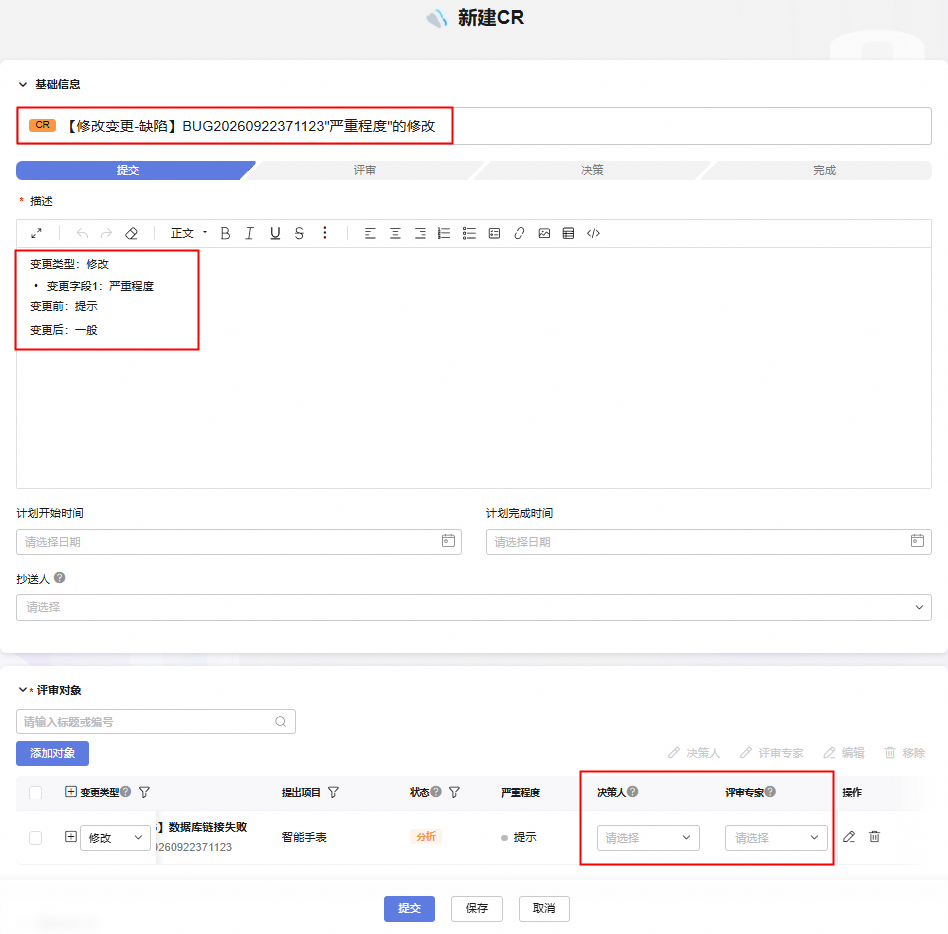The height and width of the screenshot is (934, 948).
Task: Insert a table into the description
Action: (568, 233)
